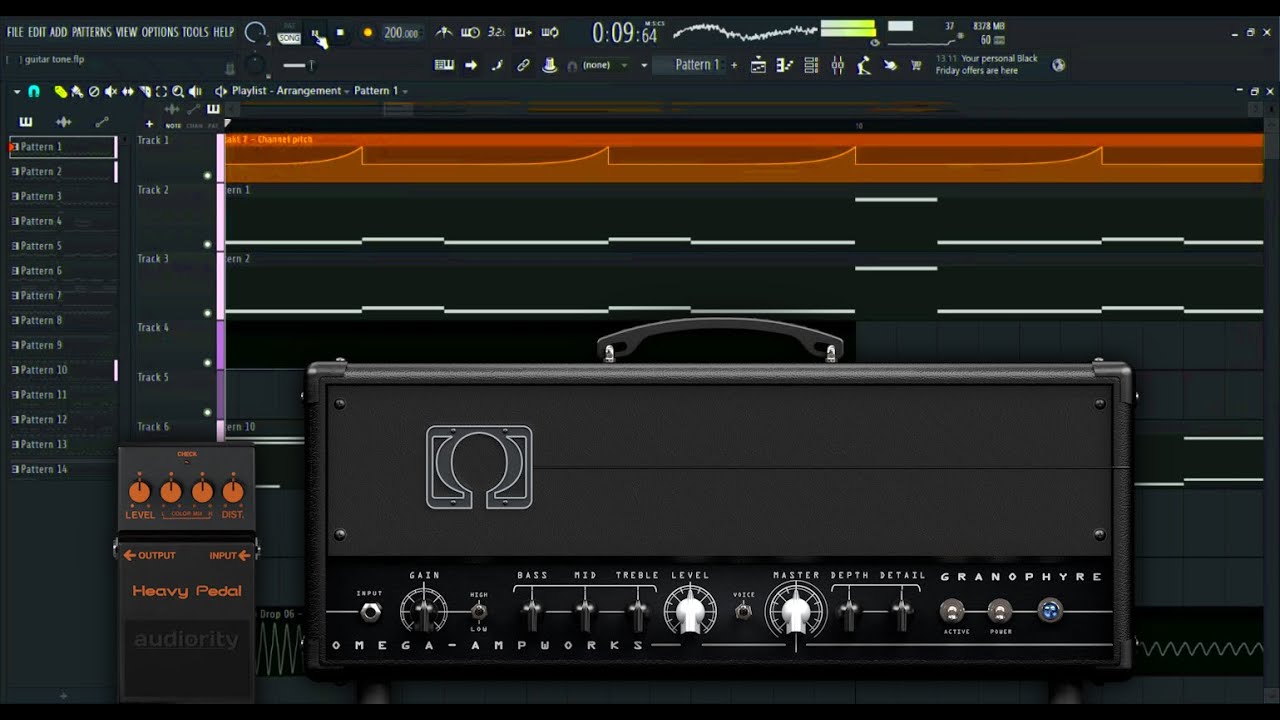Click the globe news icon
The image size is (1280, 720).
coord(1058,65)
